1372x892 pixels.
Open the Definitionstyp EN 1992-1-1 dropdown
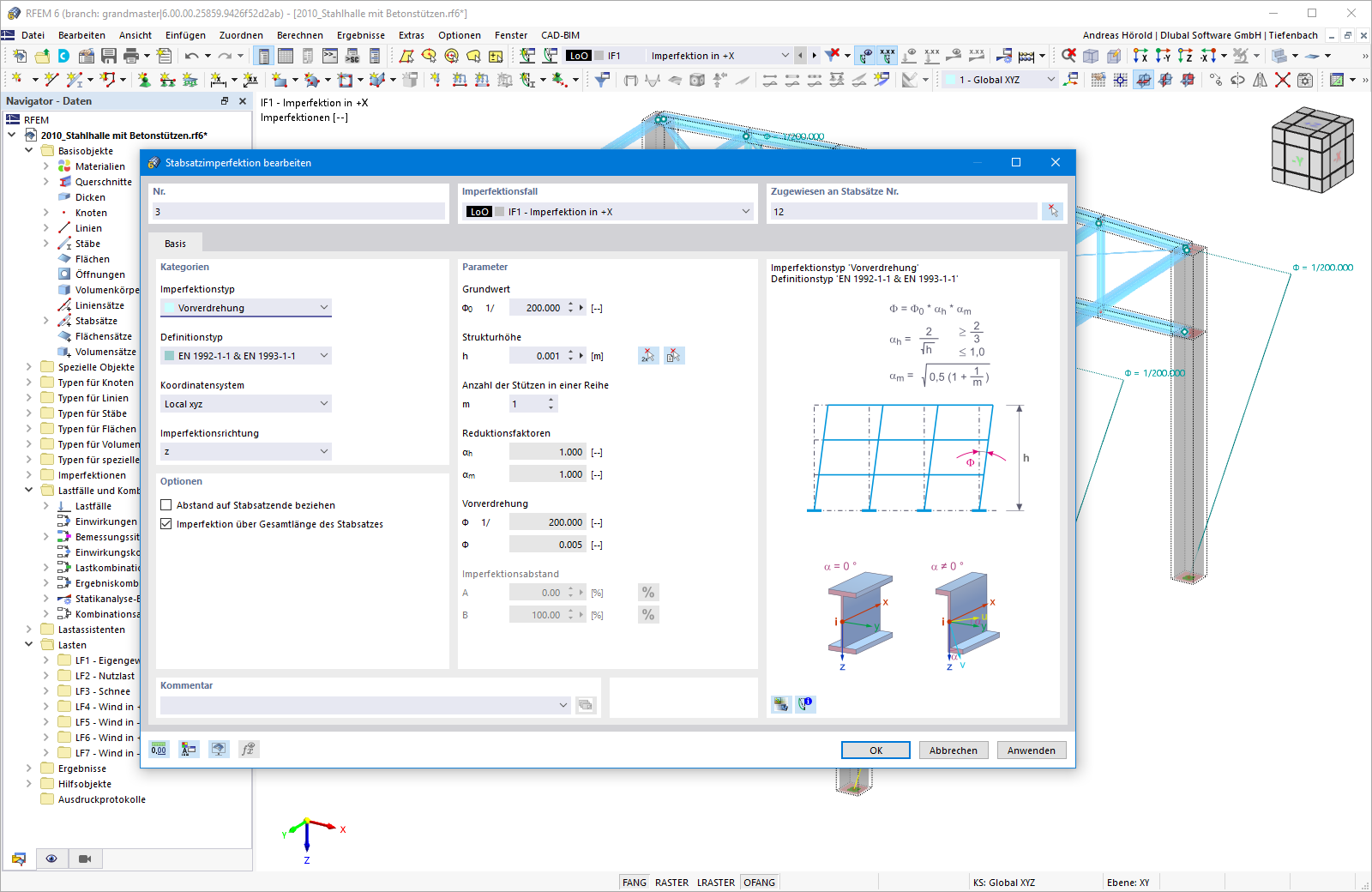click(x=246, y=355)
